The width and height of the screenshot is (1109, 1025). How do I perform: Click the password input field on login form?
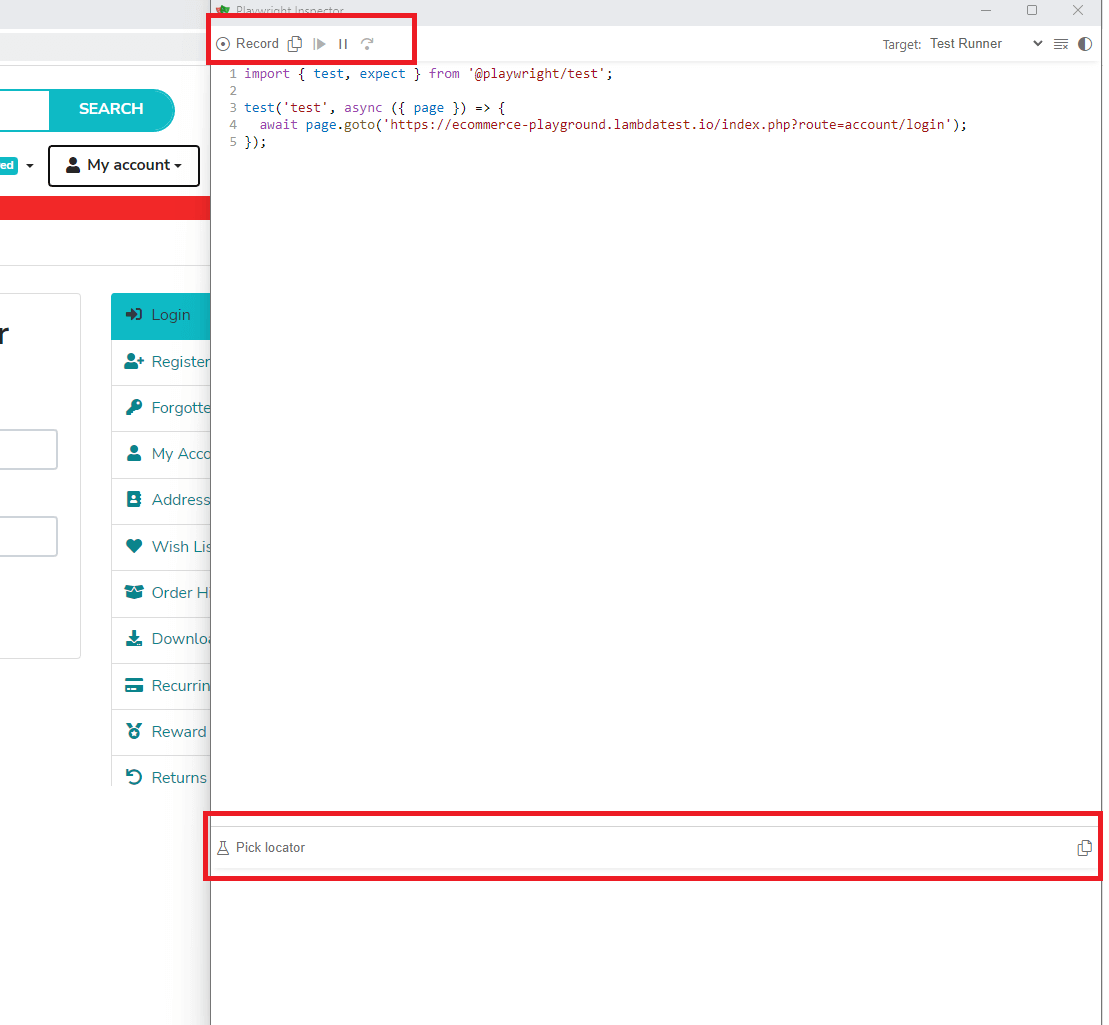[28, 536]
